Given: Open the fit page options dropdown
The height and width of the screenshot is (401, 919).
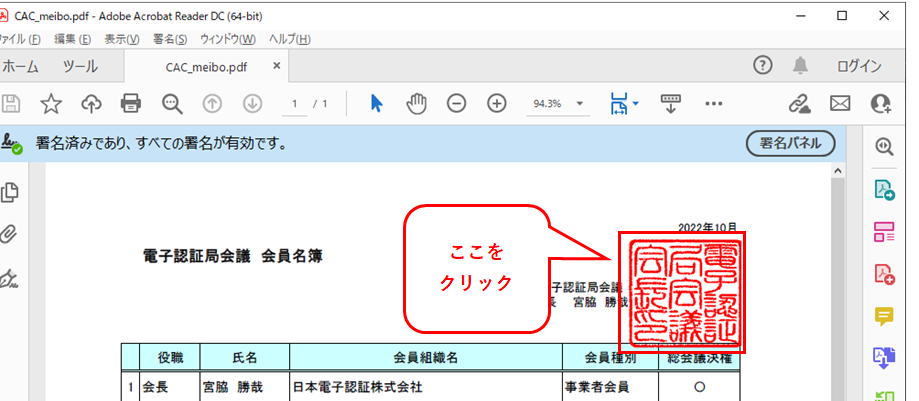Looking at the screenshot, I should pyautogui.click(x=636, y=104).
